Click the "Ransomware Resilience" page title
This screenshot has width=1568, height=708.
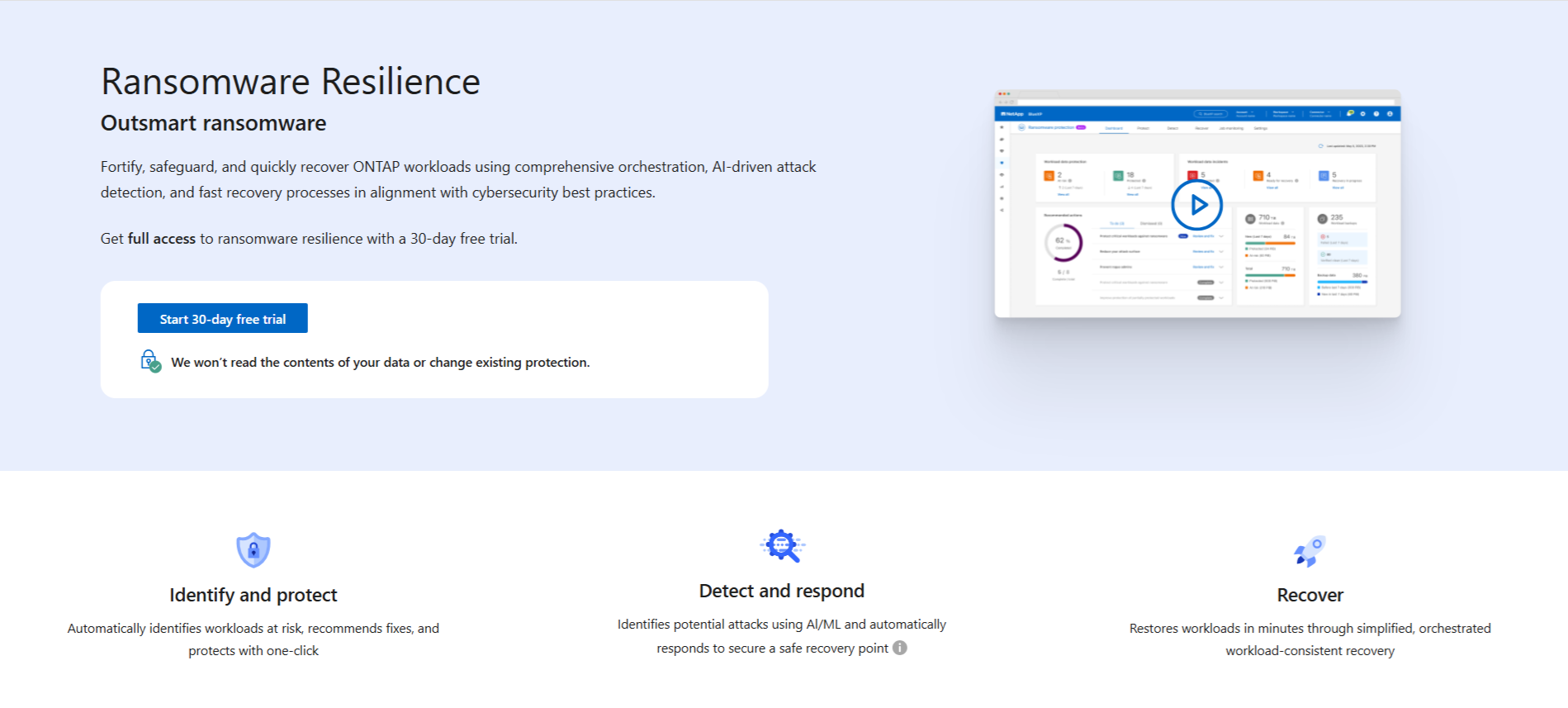click(291, 82)
